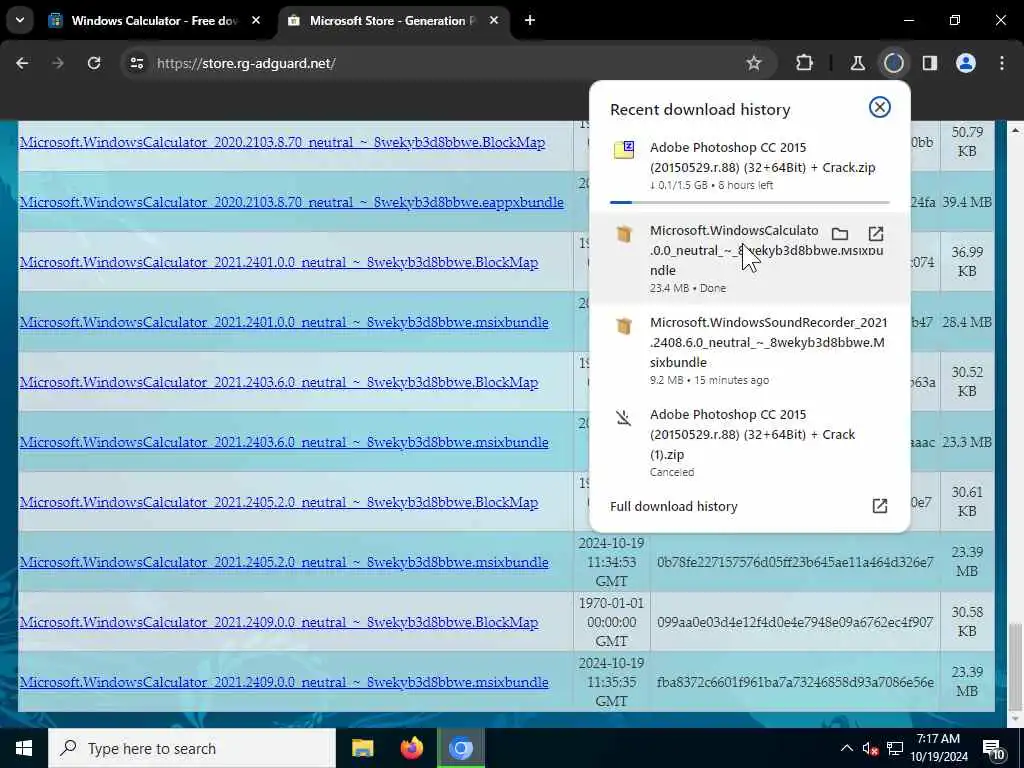Download WindowsCalculator 2021.2409.0.0 BlockMap link
The image size is (1024, 768).
click(279, 622)
